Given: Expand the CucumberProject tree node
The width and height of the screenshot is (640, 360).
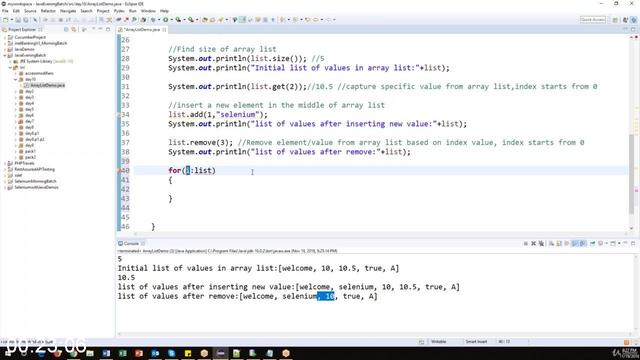Looking at the screenshot, I should click(5, 37).
